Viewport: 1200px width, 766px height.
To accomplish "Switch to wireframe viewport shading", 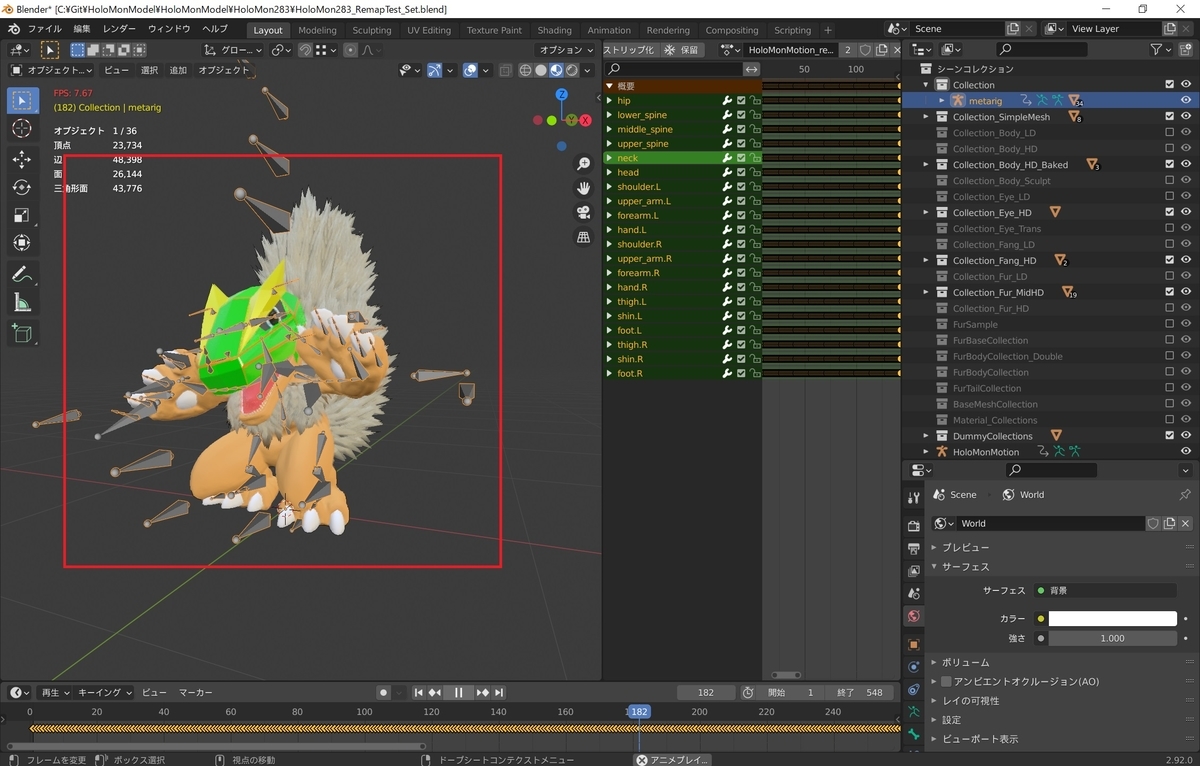I will [526, 70].
